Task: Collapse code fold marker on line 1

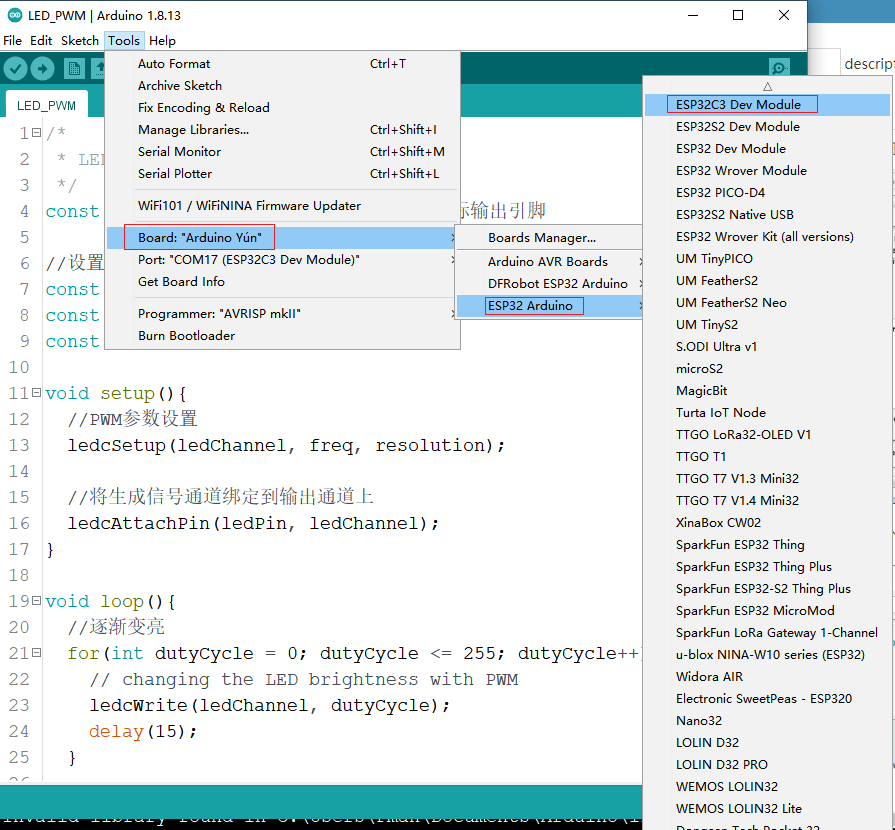Action: click(37, 132)
